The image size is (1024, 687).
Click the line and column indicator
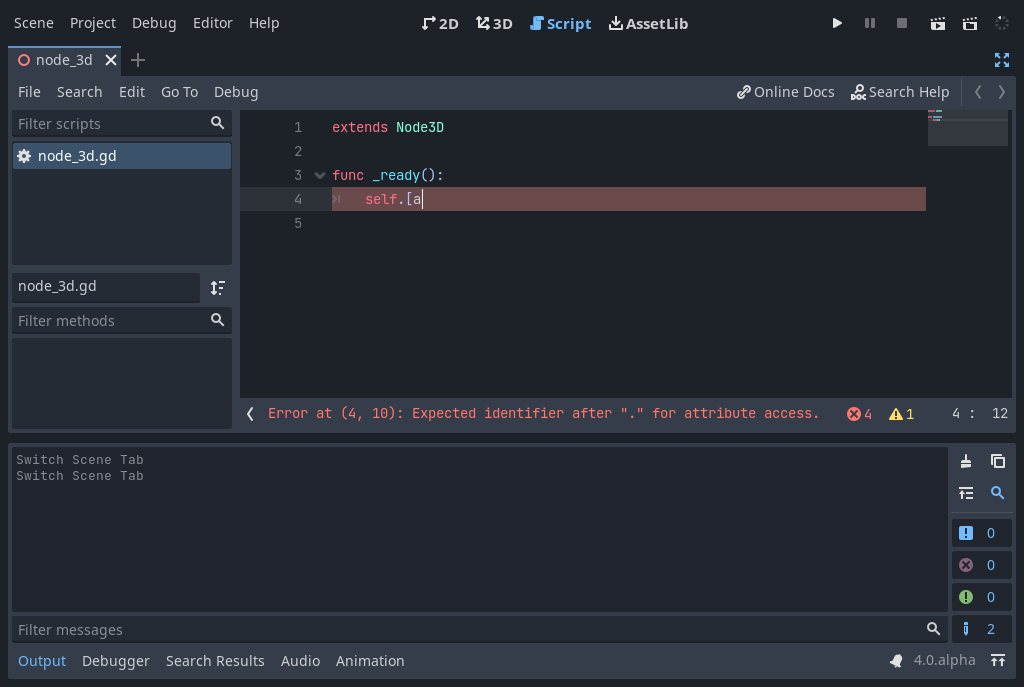[980, 413]
